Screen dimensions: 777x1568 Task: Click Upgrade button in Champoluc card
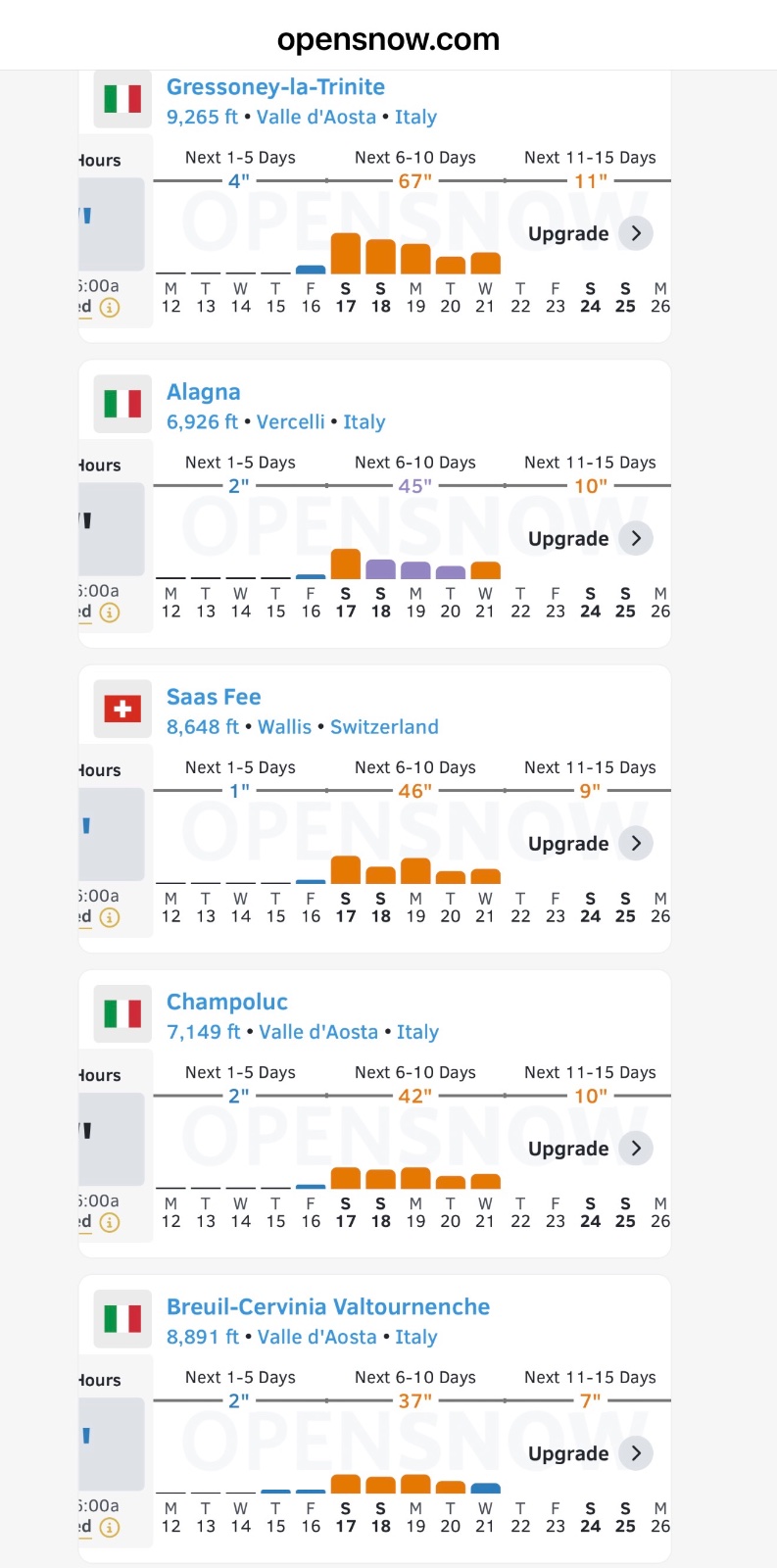pos(568,1149)
